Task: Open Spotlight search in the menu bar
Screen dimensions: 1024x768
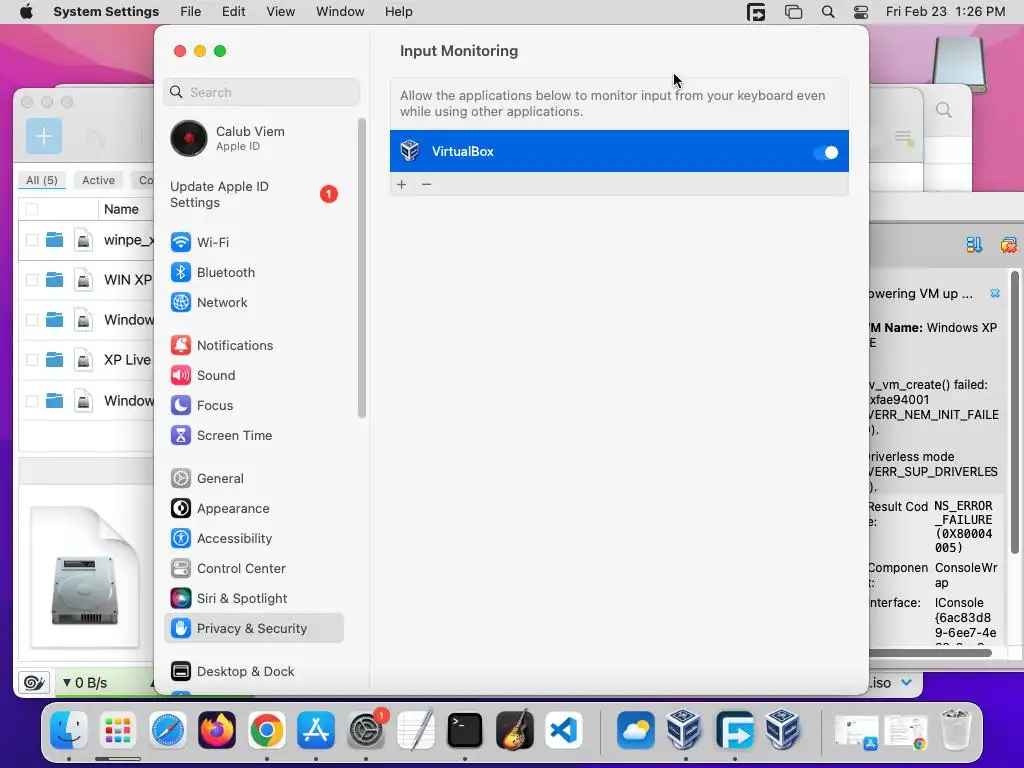Action: coord(827,12)
